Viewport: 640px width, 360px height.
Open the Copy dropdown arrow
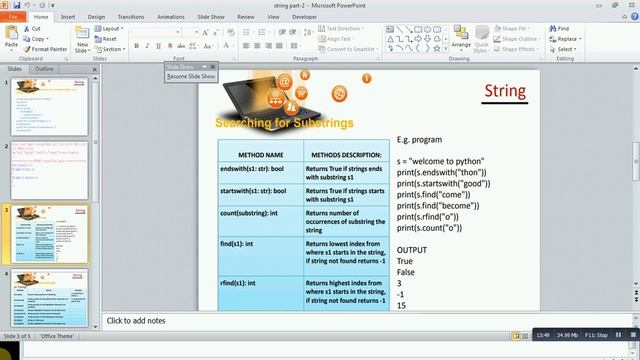click(x=48, y=39)
